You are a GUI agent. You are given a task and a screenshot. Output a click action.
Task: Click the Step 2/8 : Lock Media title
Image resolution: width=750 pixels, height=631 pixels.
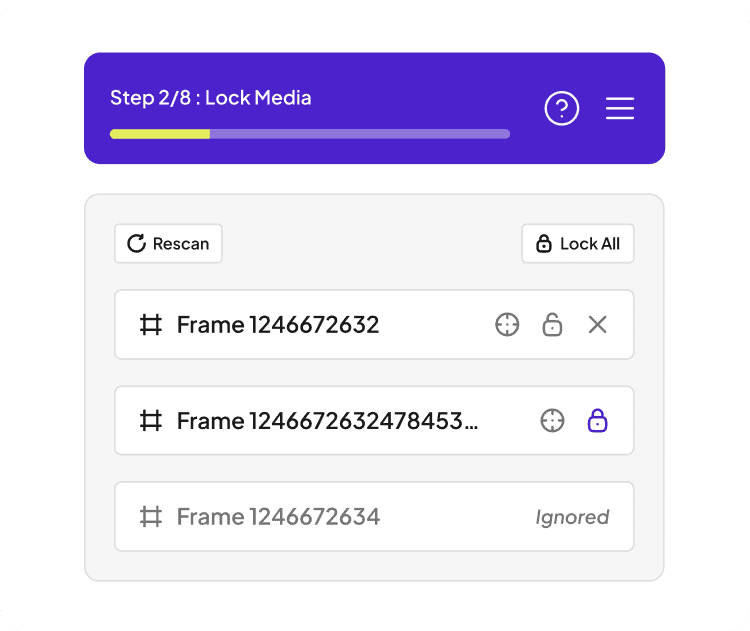tap(210, 98)
